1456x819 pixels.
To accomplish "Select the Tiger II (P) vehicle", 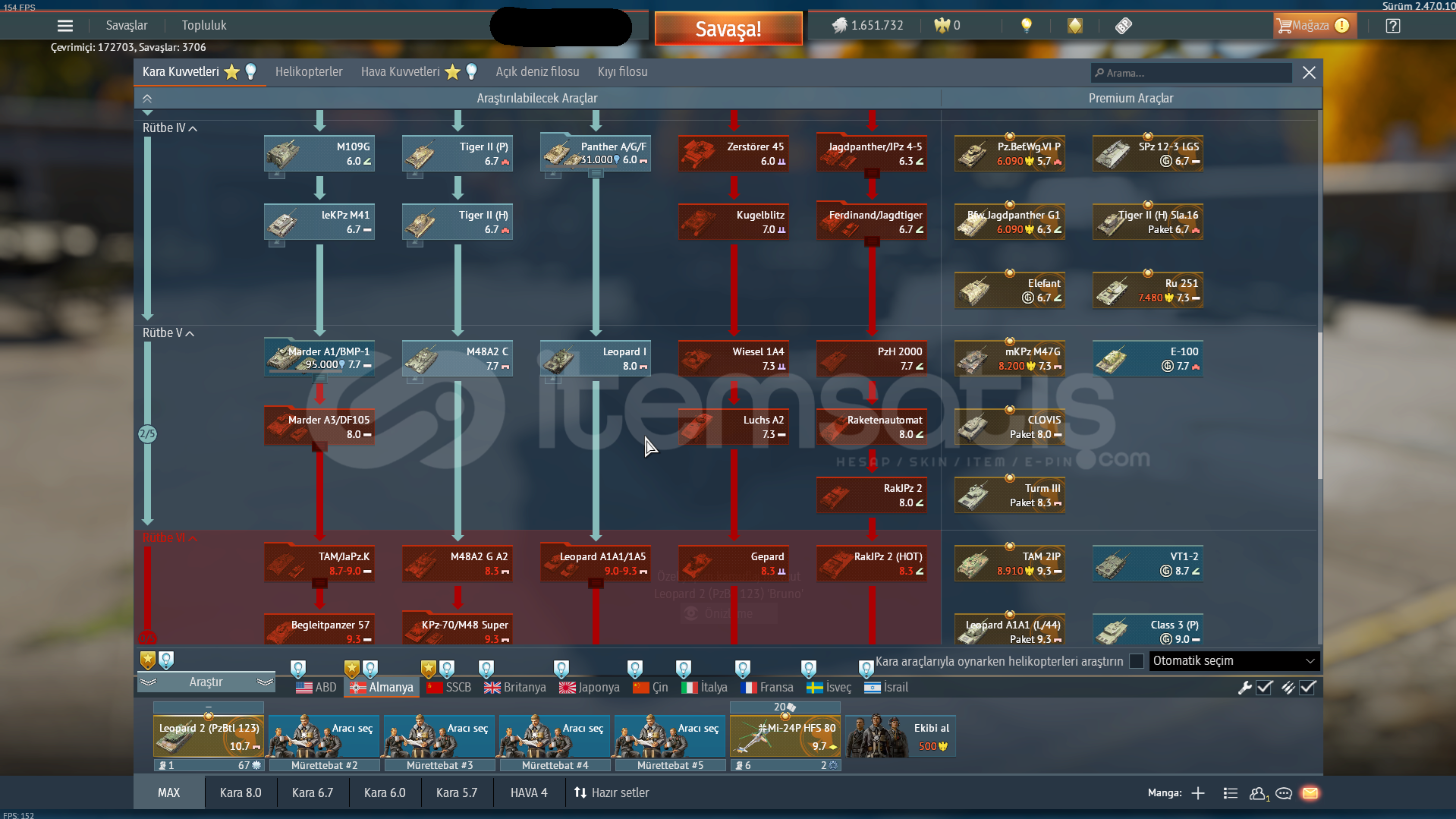I will pyautogui.click(x=458, y=153).
